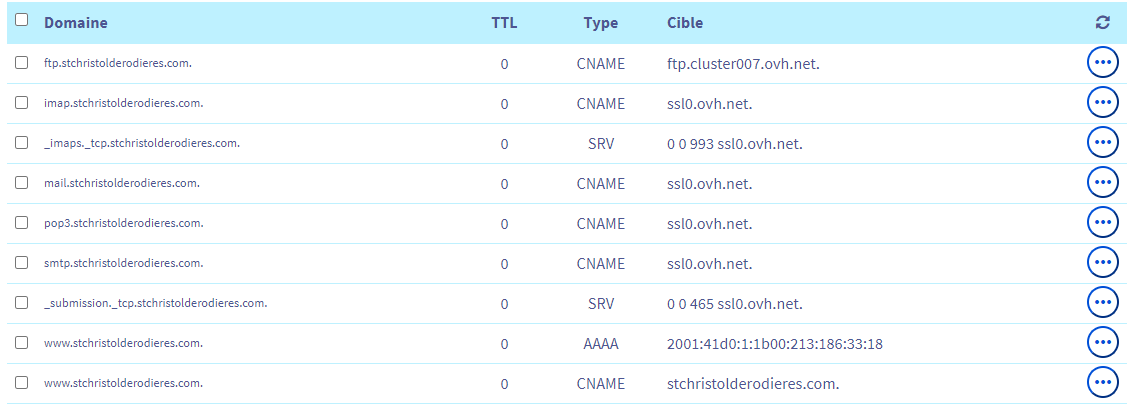Screen dimensions: 1140x408
Task: Click the TTL column header
Action: click(x=504, y=22)
